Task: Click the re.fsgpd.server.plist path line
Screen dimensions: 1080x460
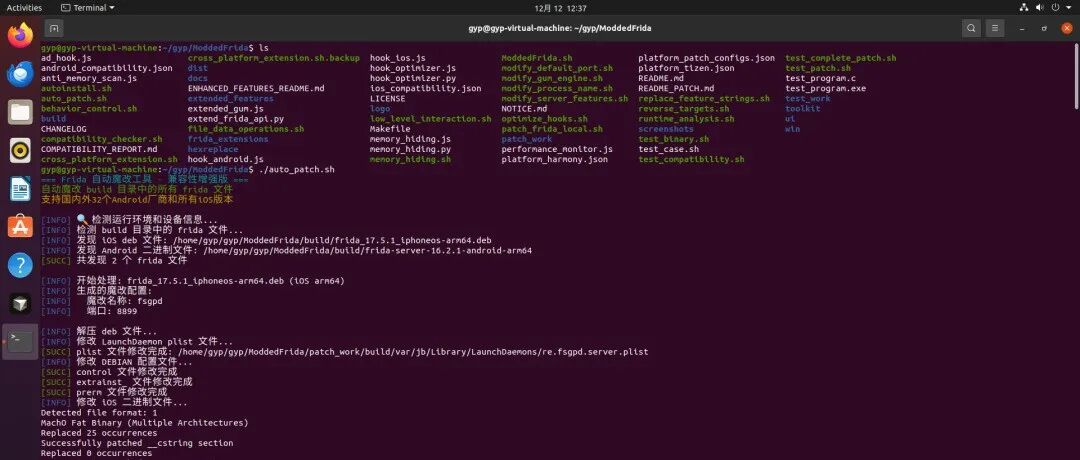Action: click(x=344, y=352)
